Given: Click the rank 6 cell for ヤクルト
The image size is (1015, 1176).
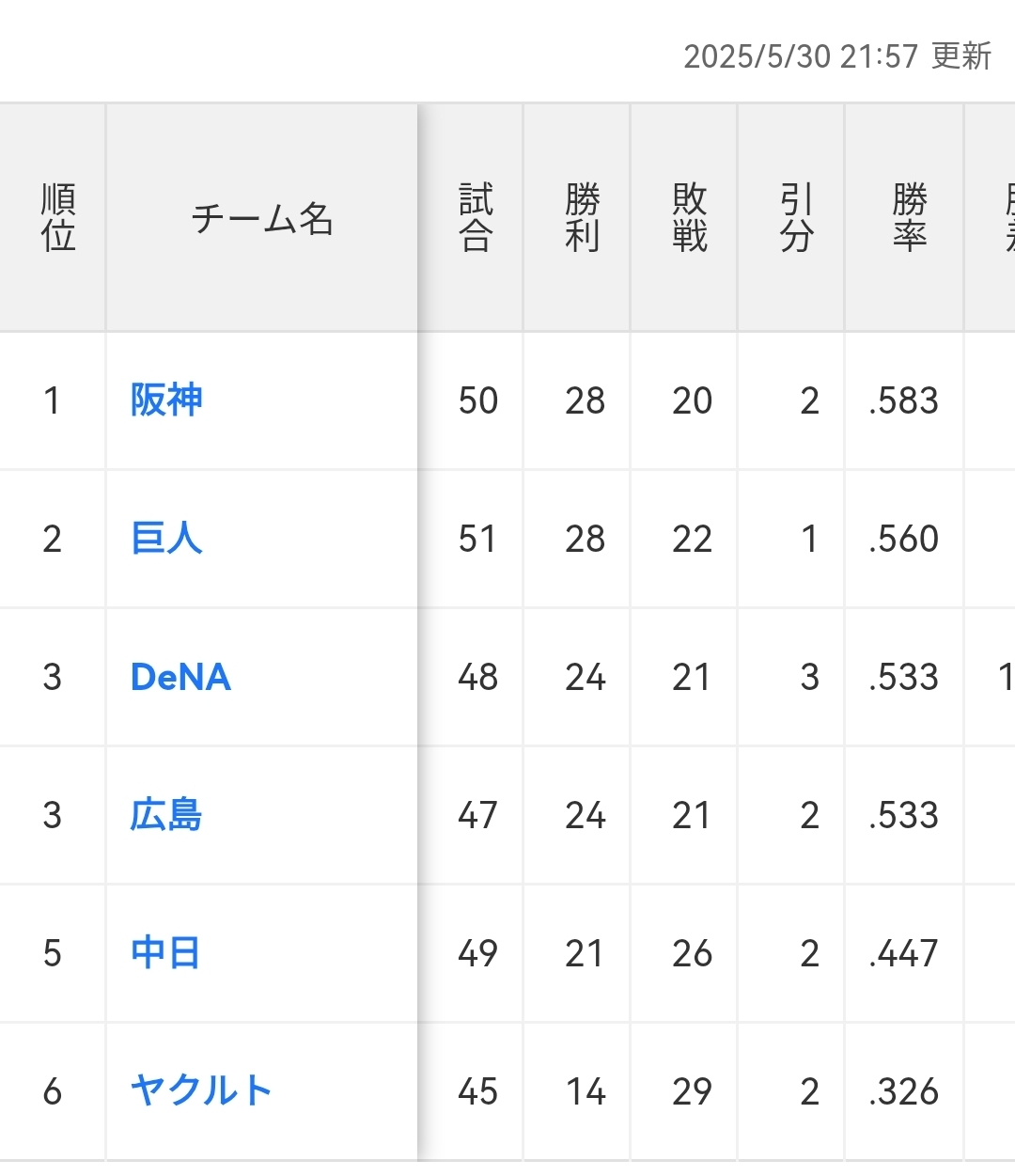Looking at the screenshot, I should [x=53, y=1092].
